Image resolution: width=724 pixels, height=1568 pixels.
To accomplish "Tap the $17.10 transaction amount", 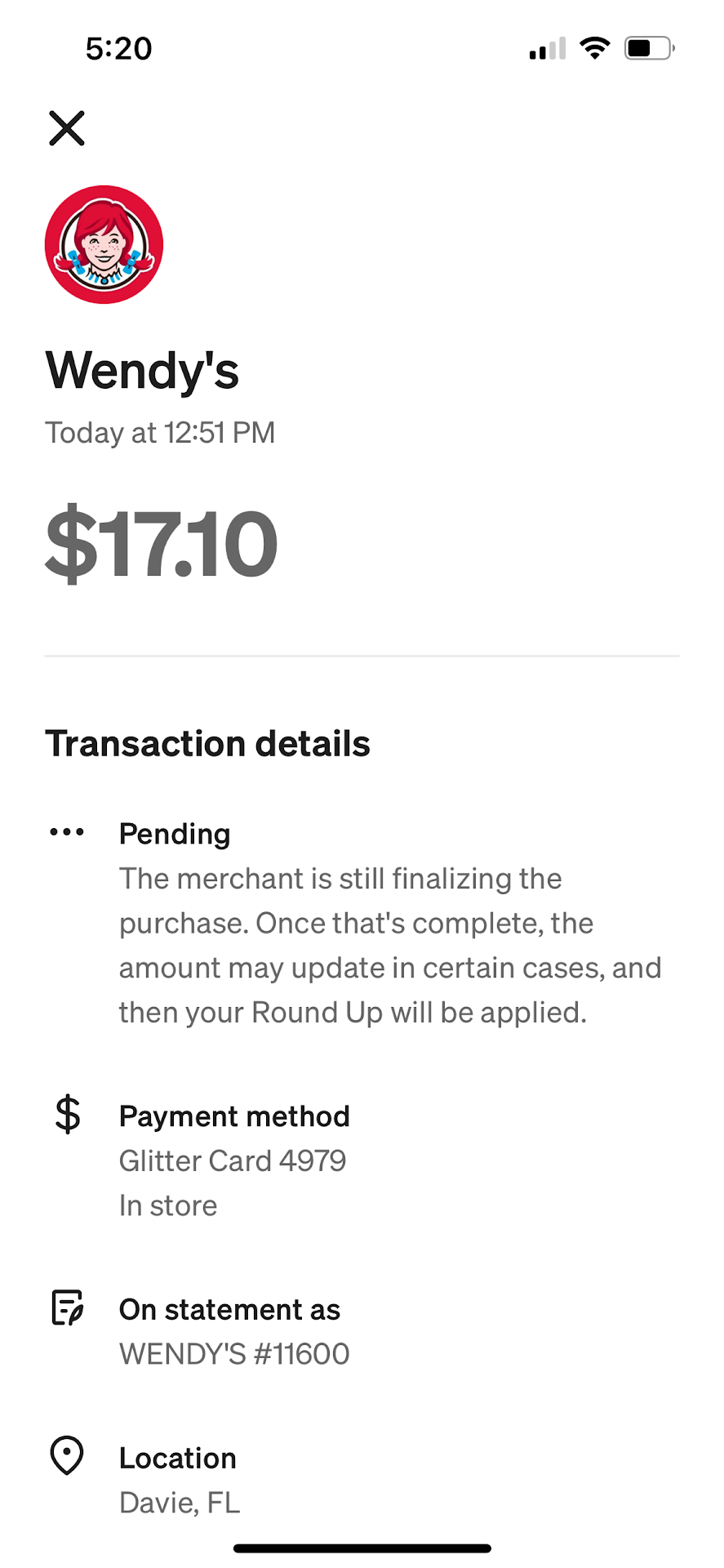I will (x=162, y=543).
